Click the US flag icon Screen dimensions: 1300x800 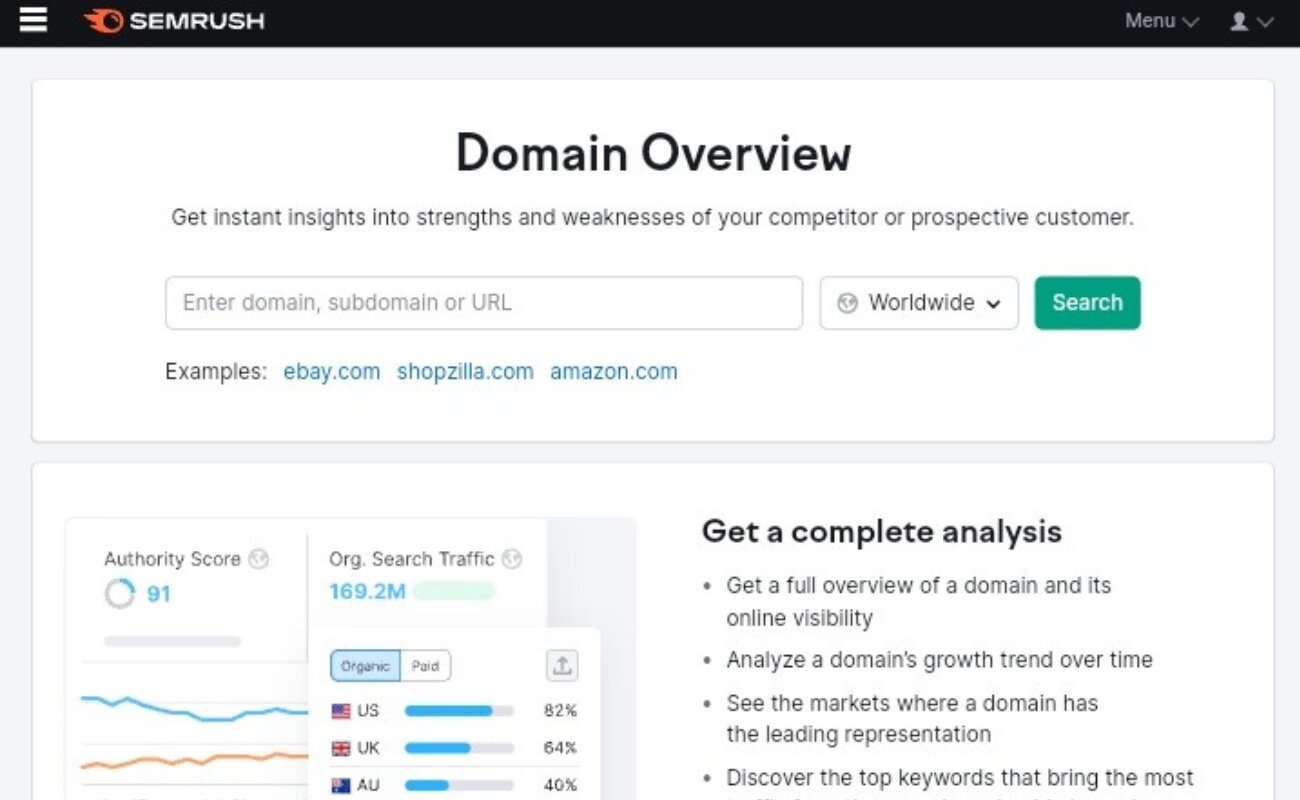[341, 711]
